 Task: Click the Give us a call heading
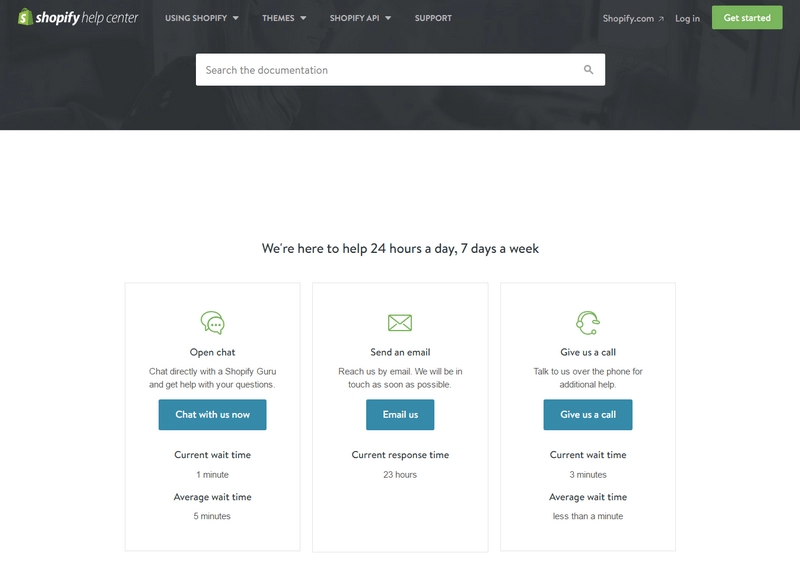click(x=588, y=352)
